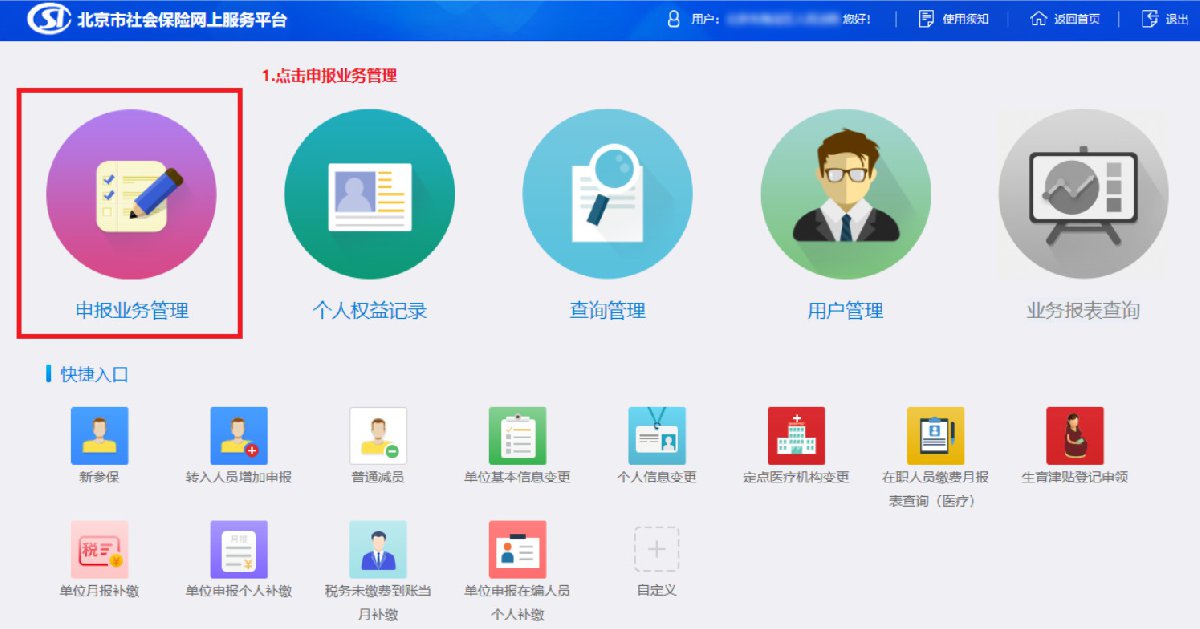Add a shortcut via 自定义 plus box
1200x629 pixels.
pyautogui.click(x=657, y=549)
